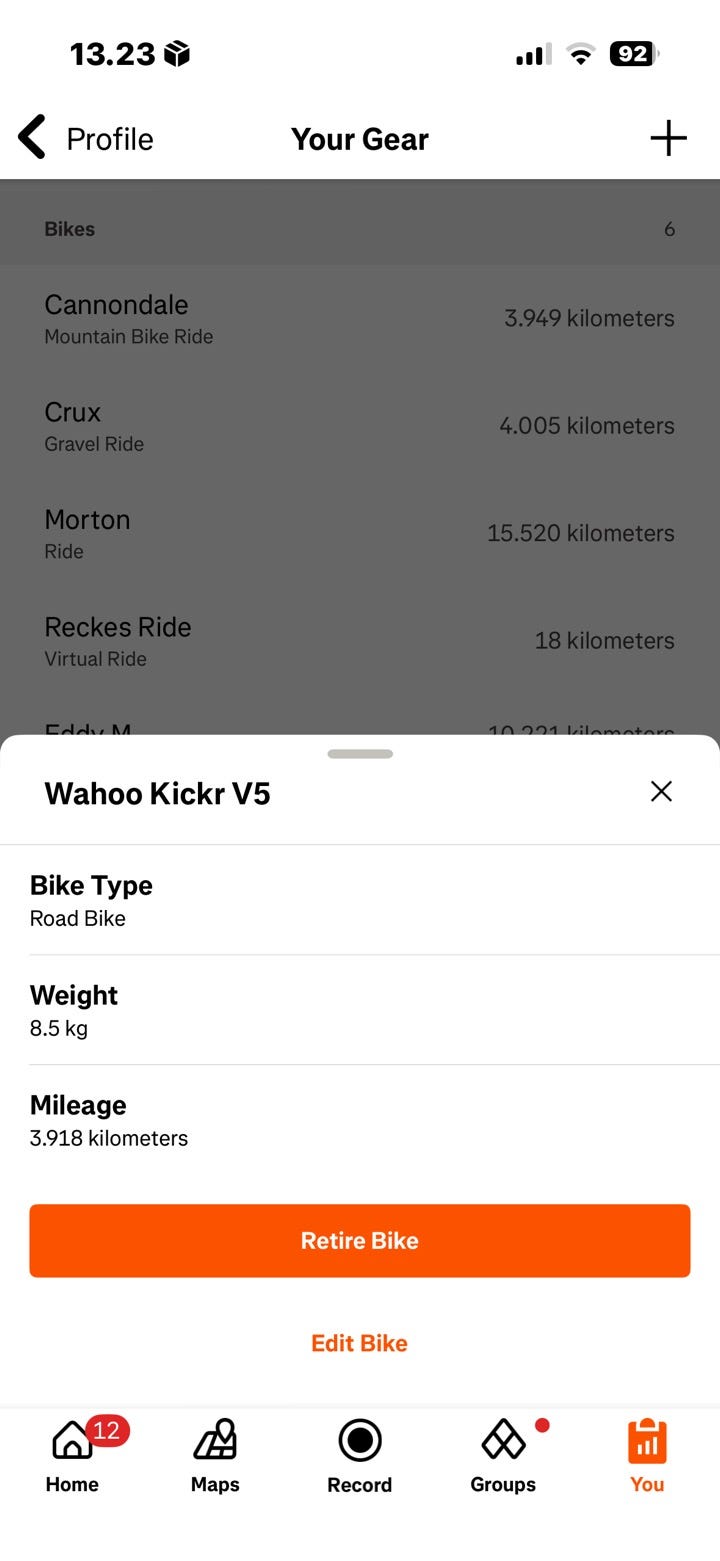Tap the Edit Bike link
Image resolution: width=720 pixels, height=1561 pixels.
click(x=360, y=1343)
